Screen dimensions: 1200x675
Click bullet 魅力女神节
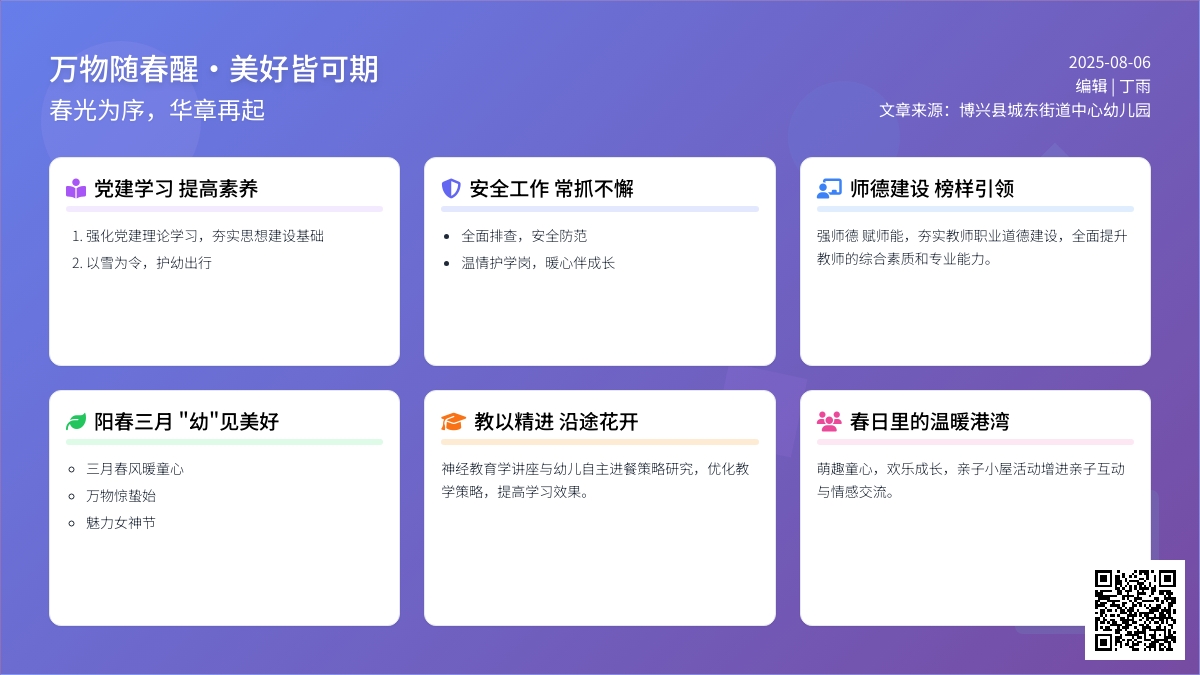tap(121, 522)
